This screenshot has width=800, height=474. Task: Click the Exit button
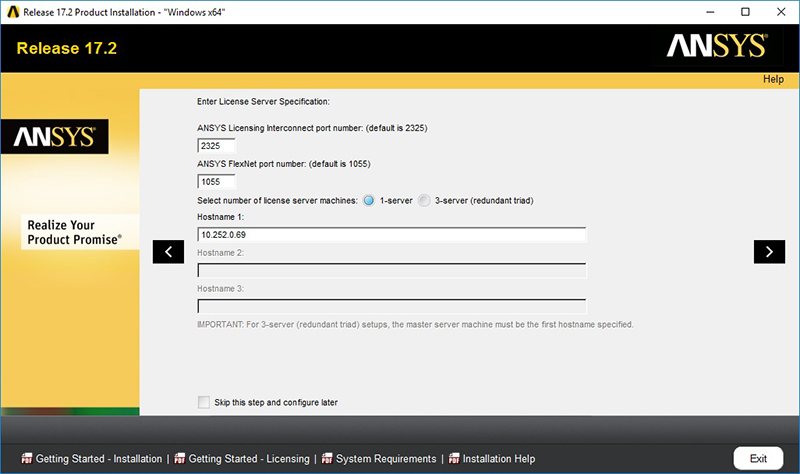pyautogui.click(x=758, y=458)
